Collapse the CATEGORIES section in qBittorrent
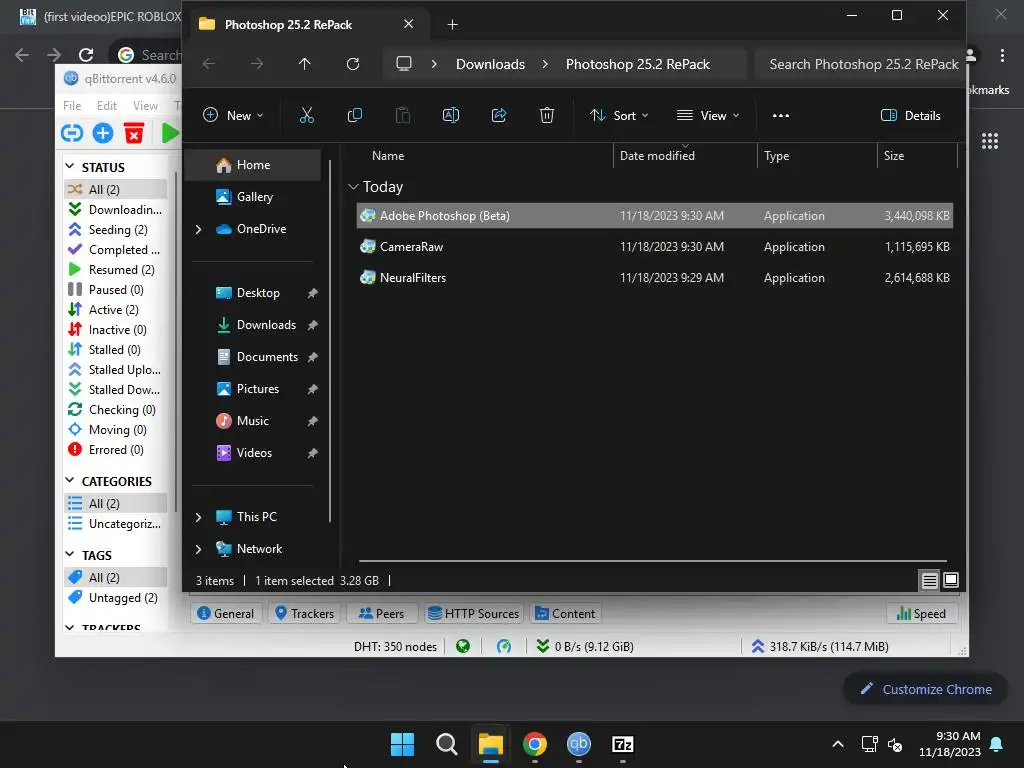 pos(70,481)
